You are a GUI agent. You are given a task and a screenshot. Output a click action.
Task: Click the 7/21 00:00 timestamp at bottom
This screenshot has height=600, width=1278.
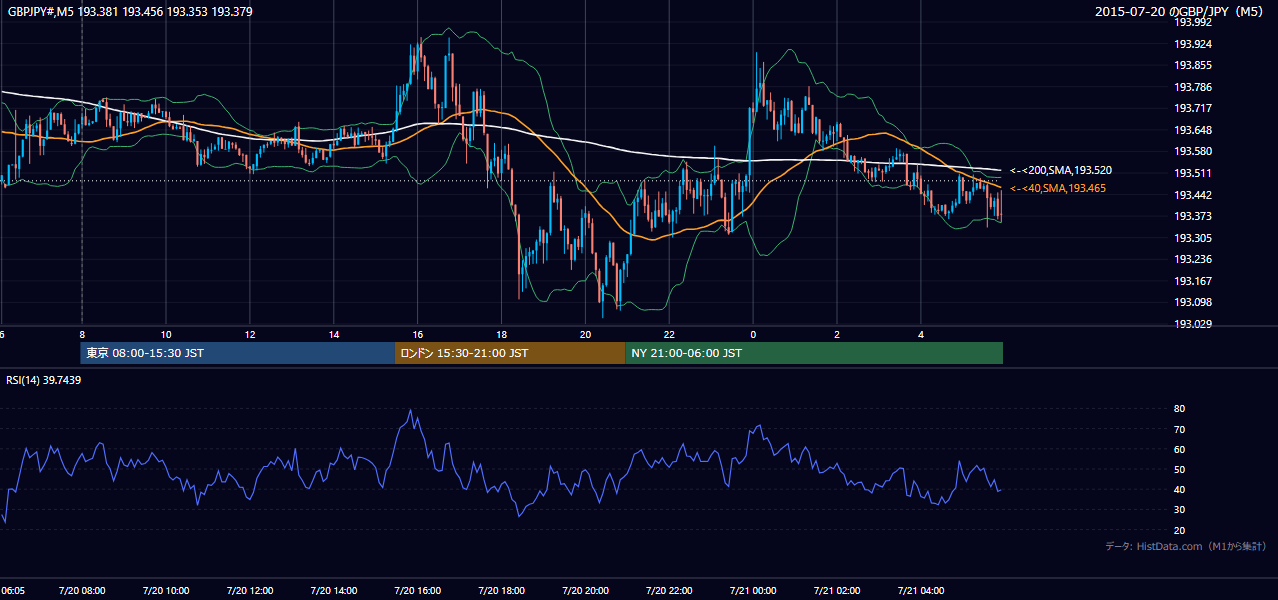(753, 591)
